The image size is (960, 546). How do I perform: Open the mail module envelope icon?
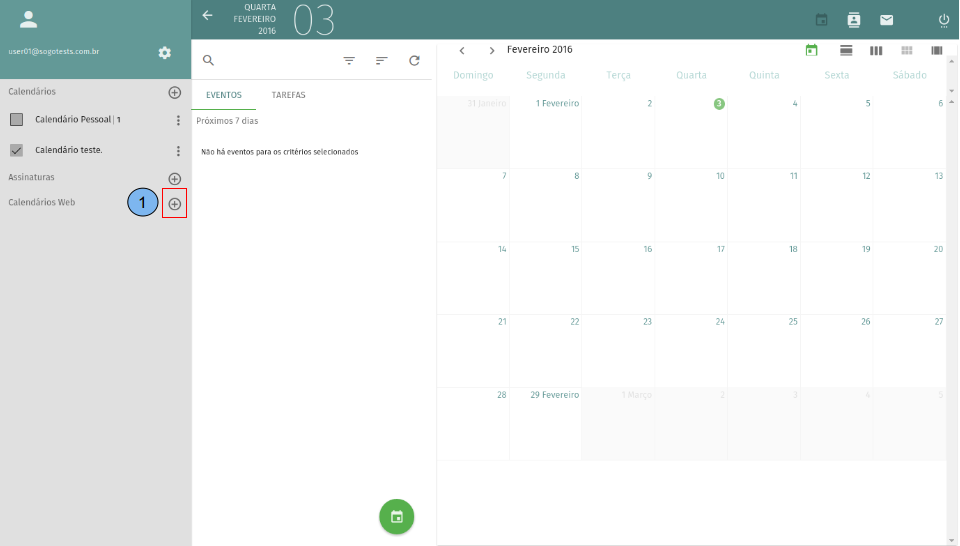pyautogui.click(x=886, y=20)
